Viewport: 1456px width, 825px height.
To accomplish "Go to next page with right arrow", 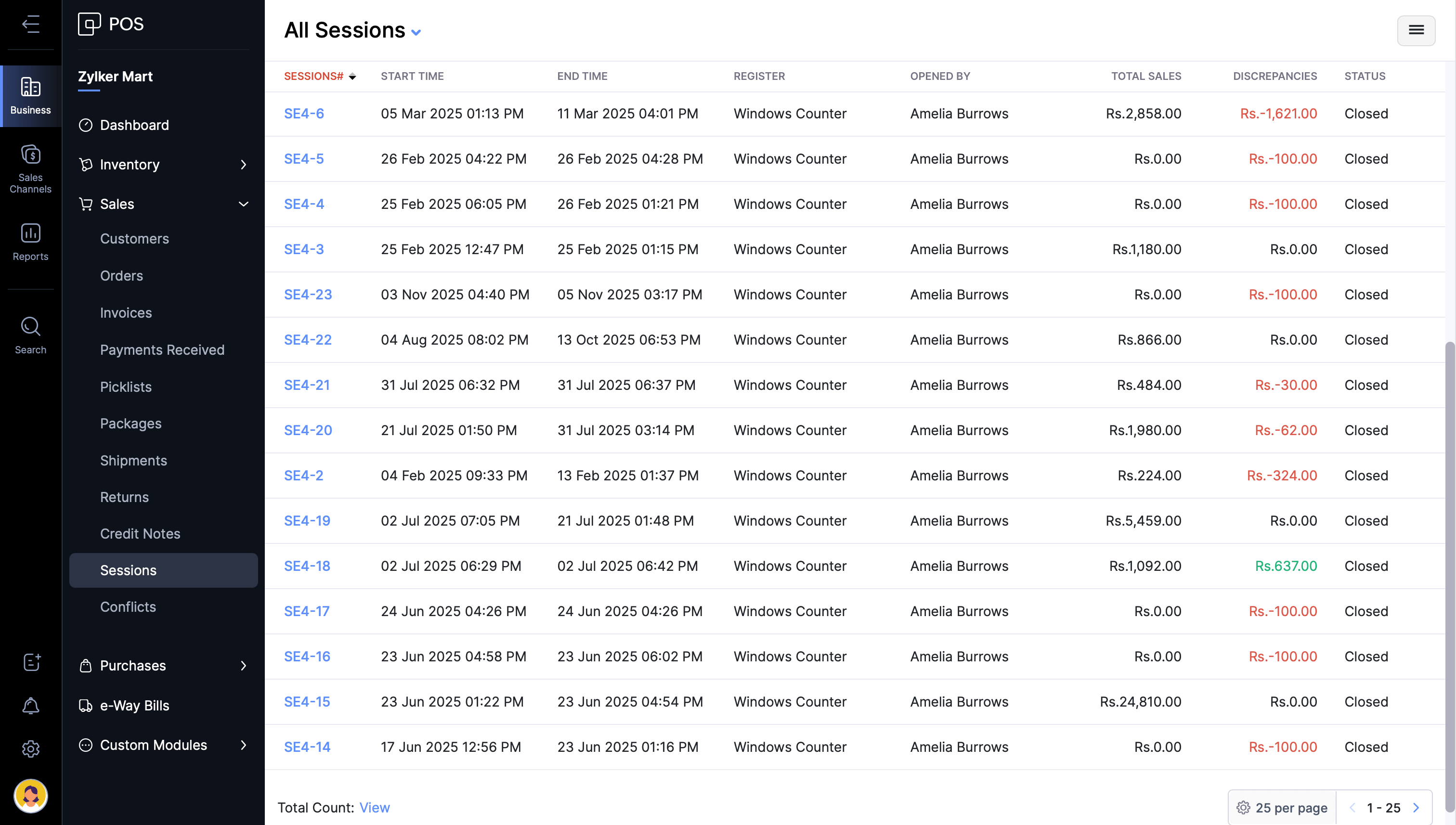I will (x=1416, y=808).
